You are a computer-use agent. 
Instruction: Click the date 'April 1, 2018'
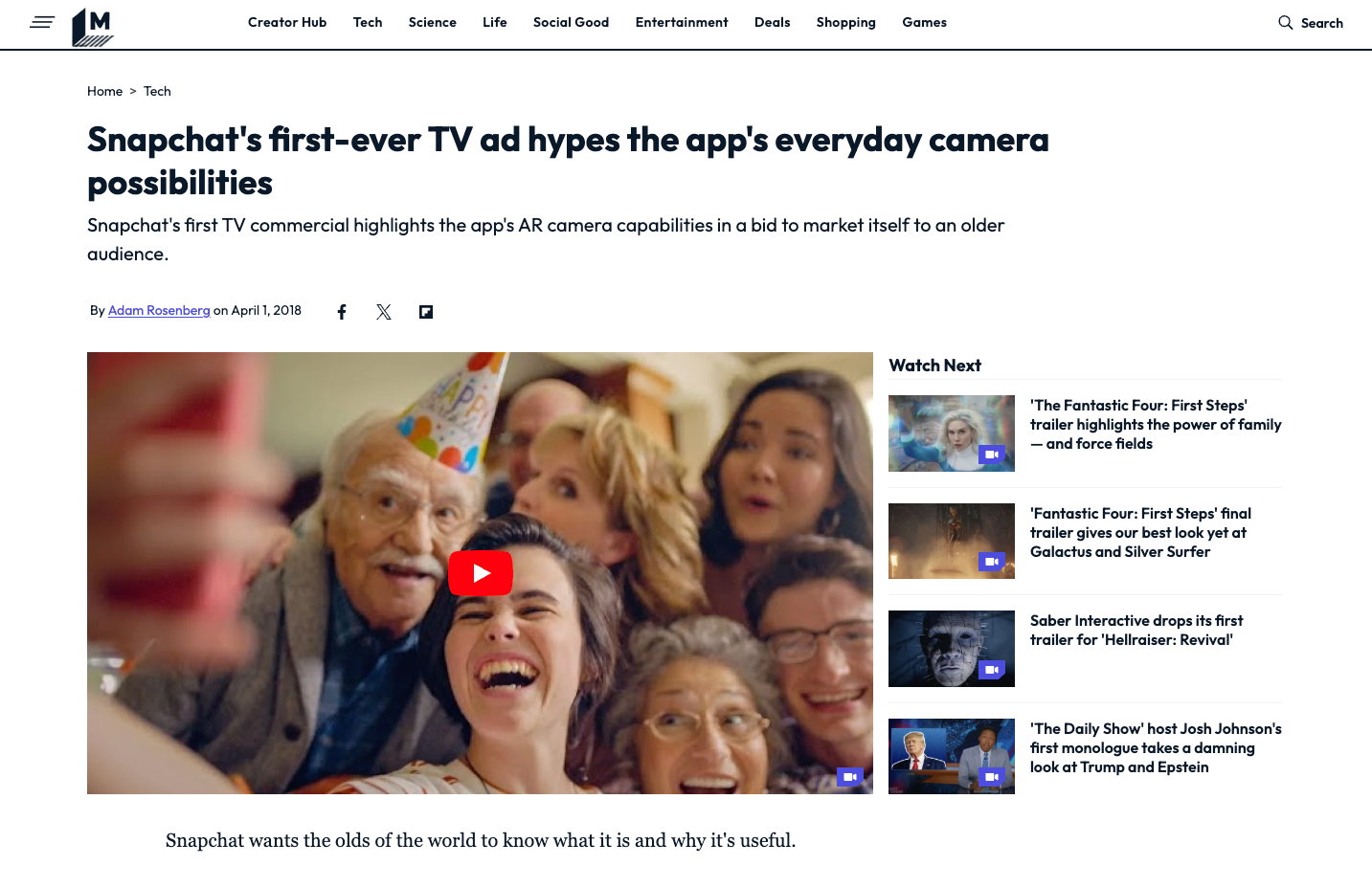(266, 310)
